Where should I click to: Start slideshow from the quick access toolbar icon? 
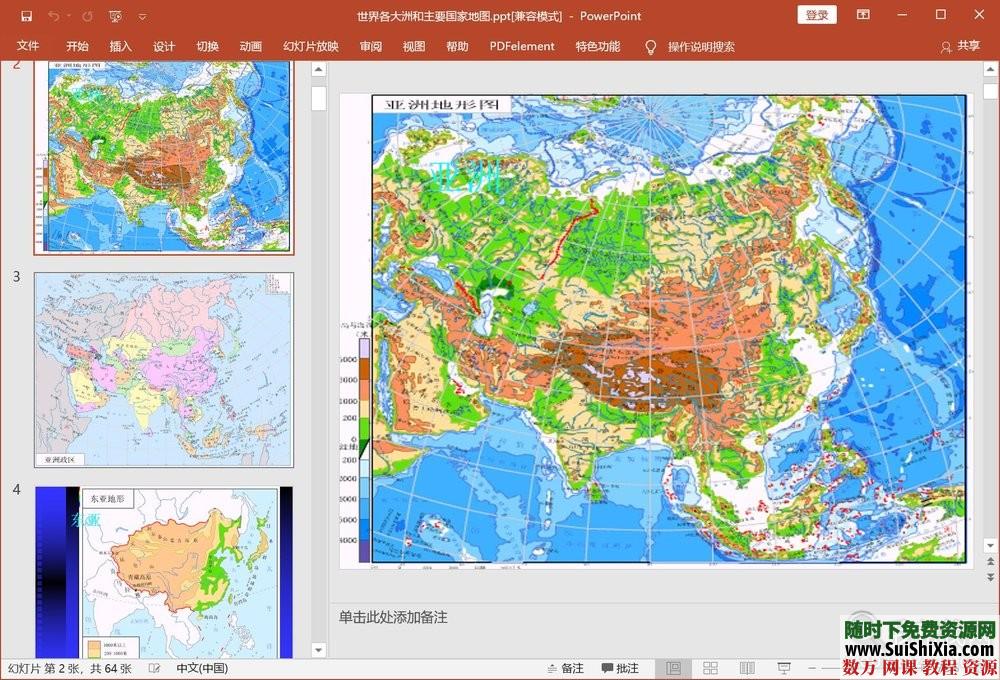pos(115,16)
